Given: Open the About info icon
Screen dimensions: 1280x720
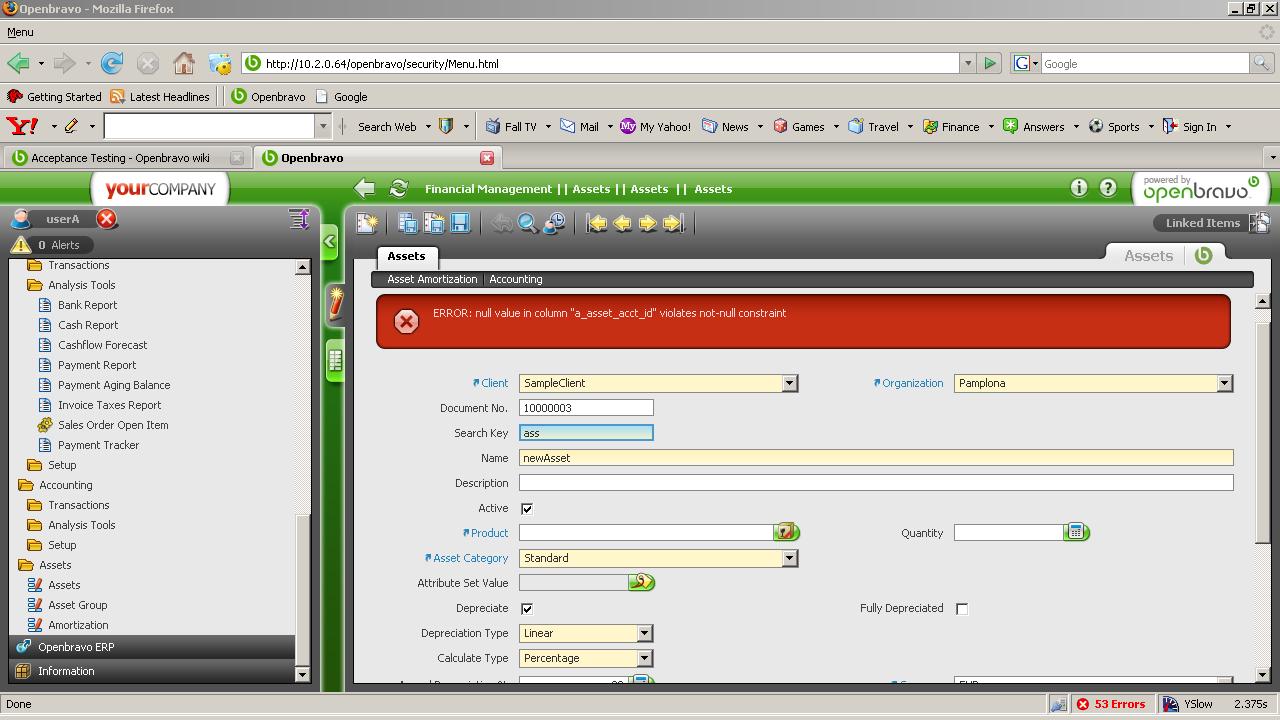Looking at the screenshot, I should [1079, 188].
